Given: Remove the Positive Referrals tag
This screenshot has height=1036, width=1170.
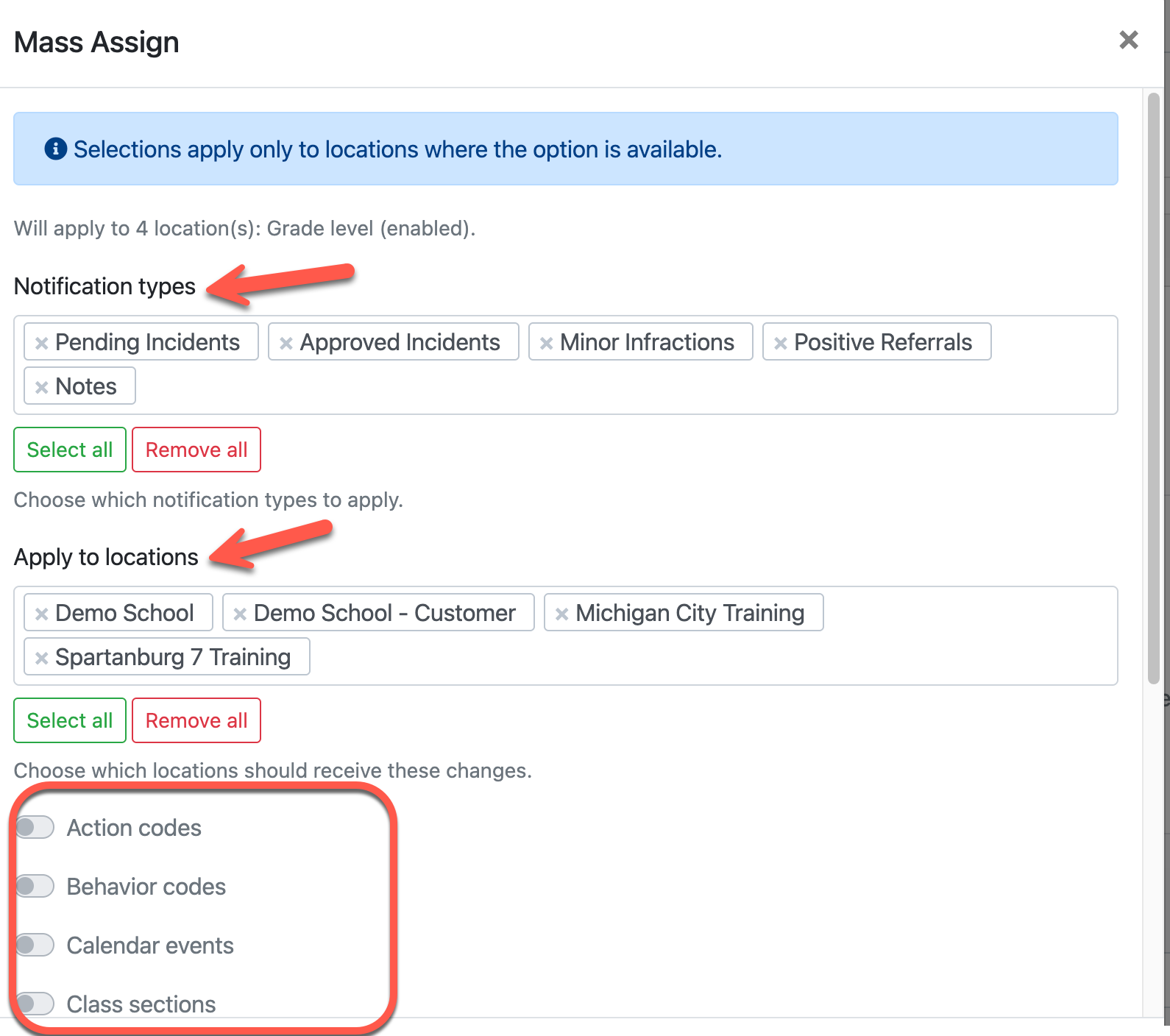Looking at the screenshot, I should pyautogui.click(x=781, y=343).
